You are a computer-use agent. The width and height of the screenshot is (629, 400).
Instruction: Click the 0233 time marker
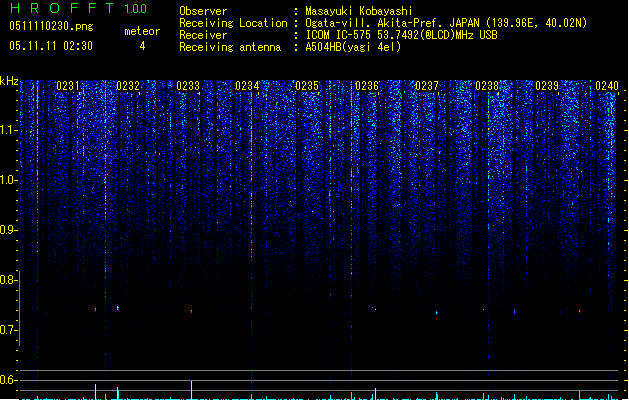(x=188, y=86)
